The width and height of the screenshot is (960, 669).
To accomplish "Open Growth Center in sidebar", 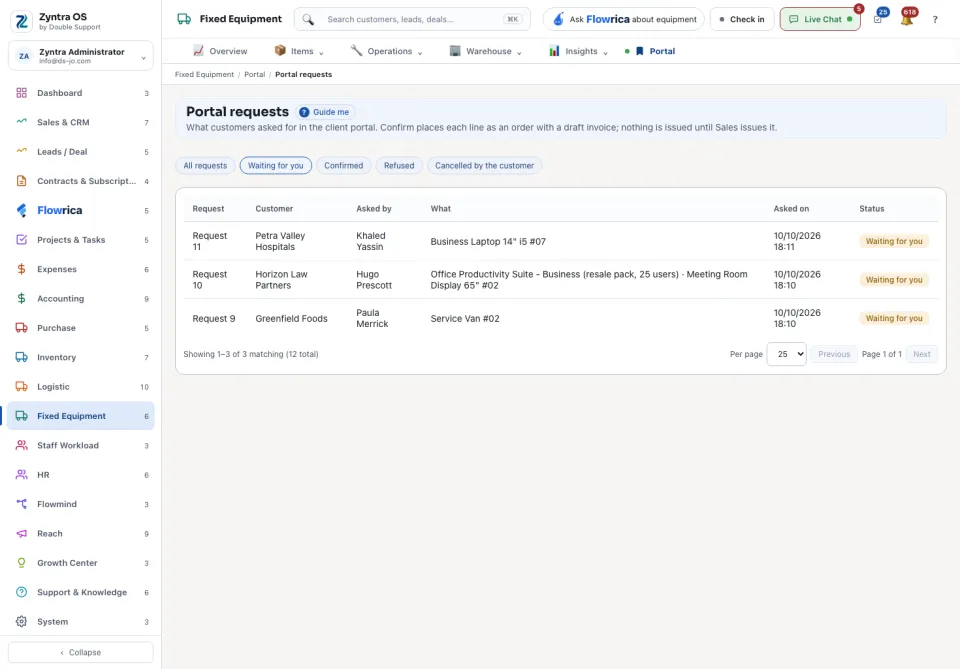I will coord(81,563).
